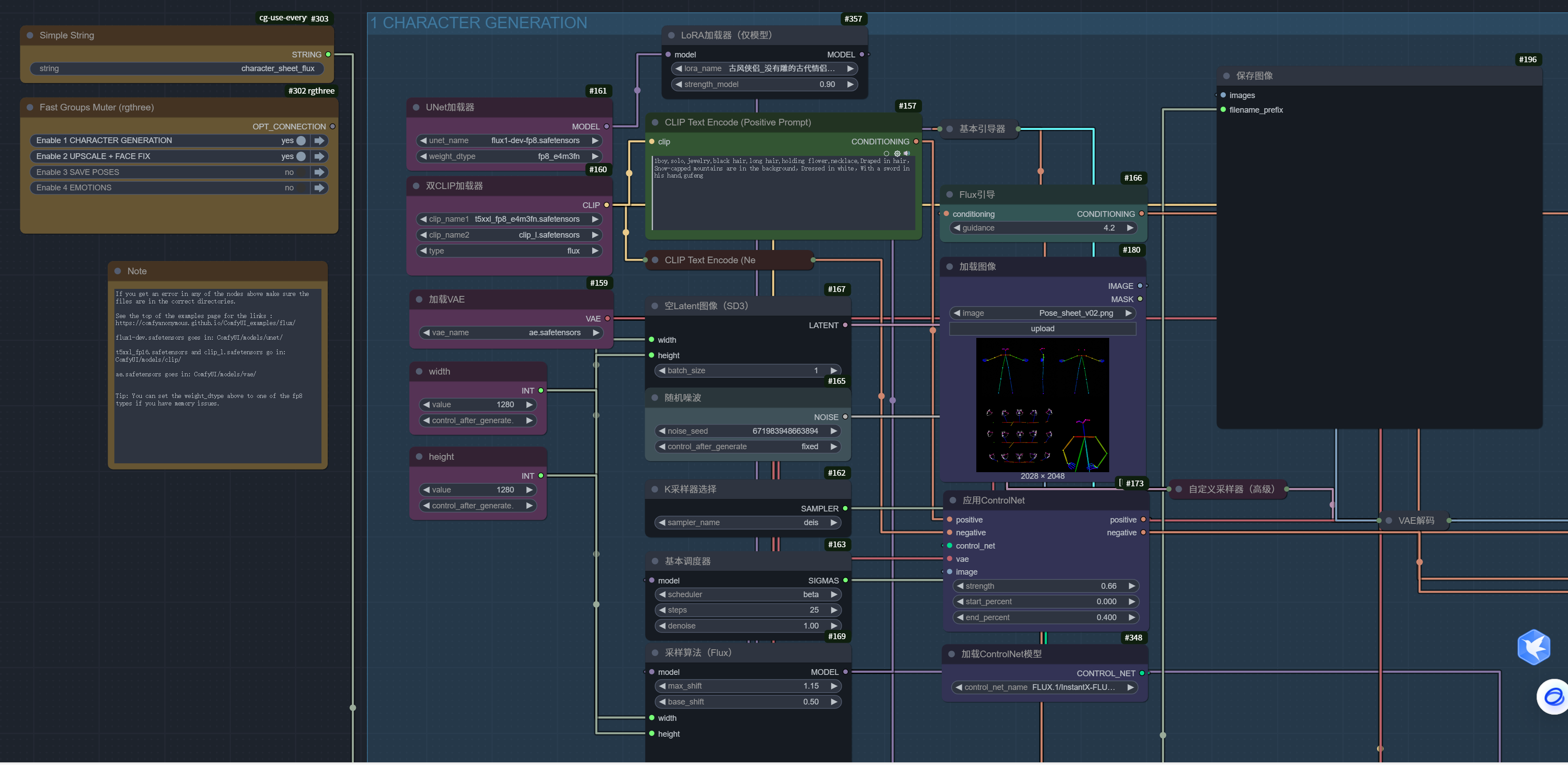Open the scheduler beta dropdown
This screenshot has height=765, width=1568.
point(748,595)
